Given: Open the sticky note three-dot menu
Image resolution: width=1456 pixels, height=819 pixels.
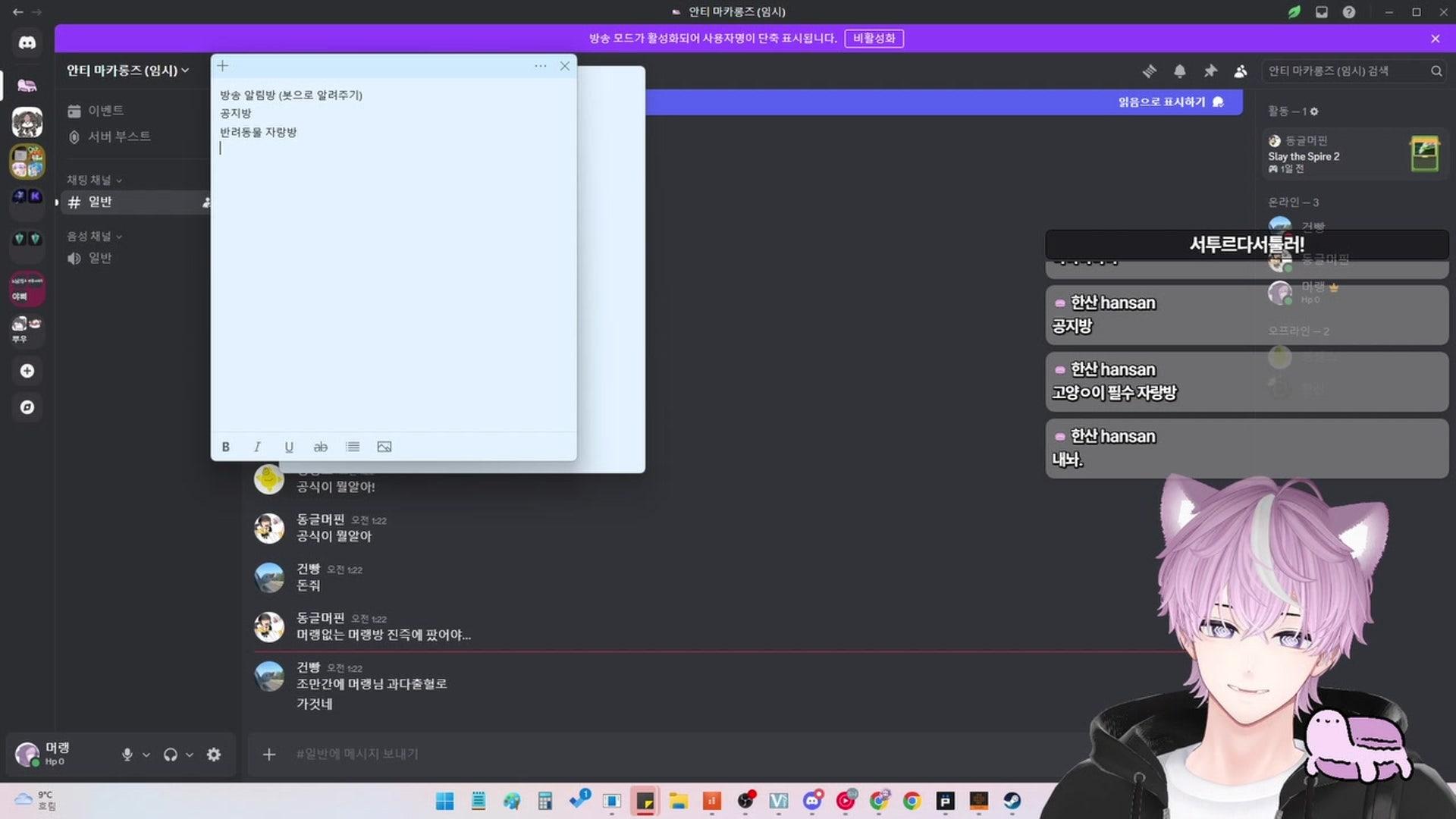Looking at the screenshot, I should 540,66.
